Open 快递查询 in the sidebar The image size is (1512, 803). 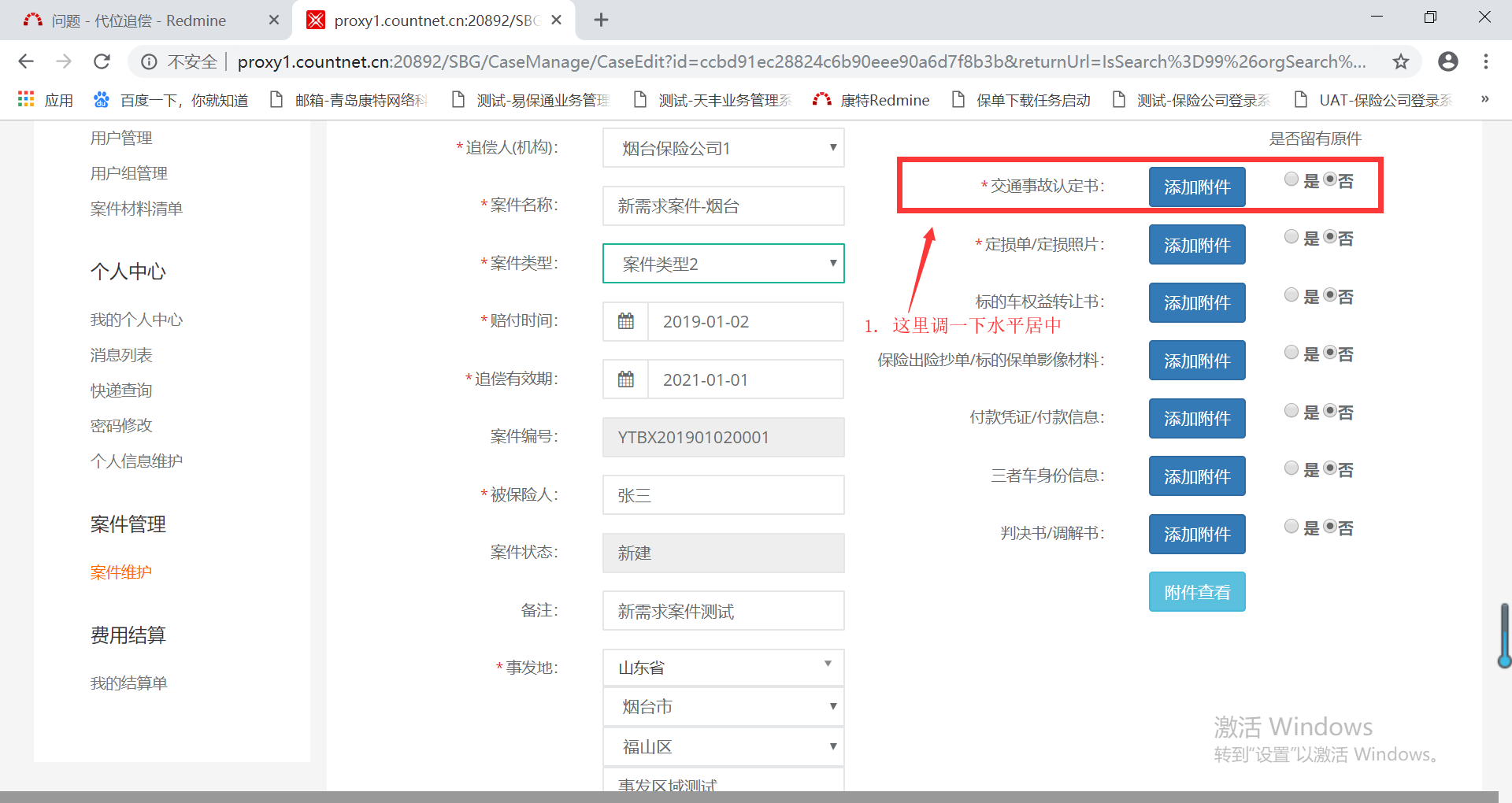(x=121, y=390)
